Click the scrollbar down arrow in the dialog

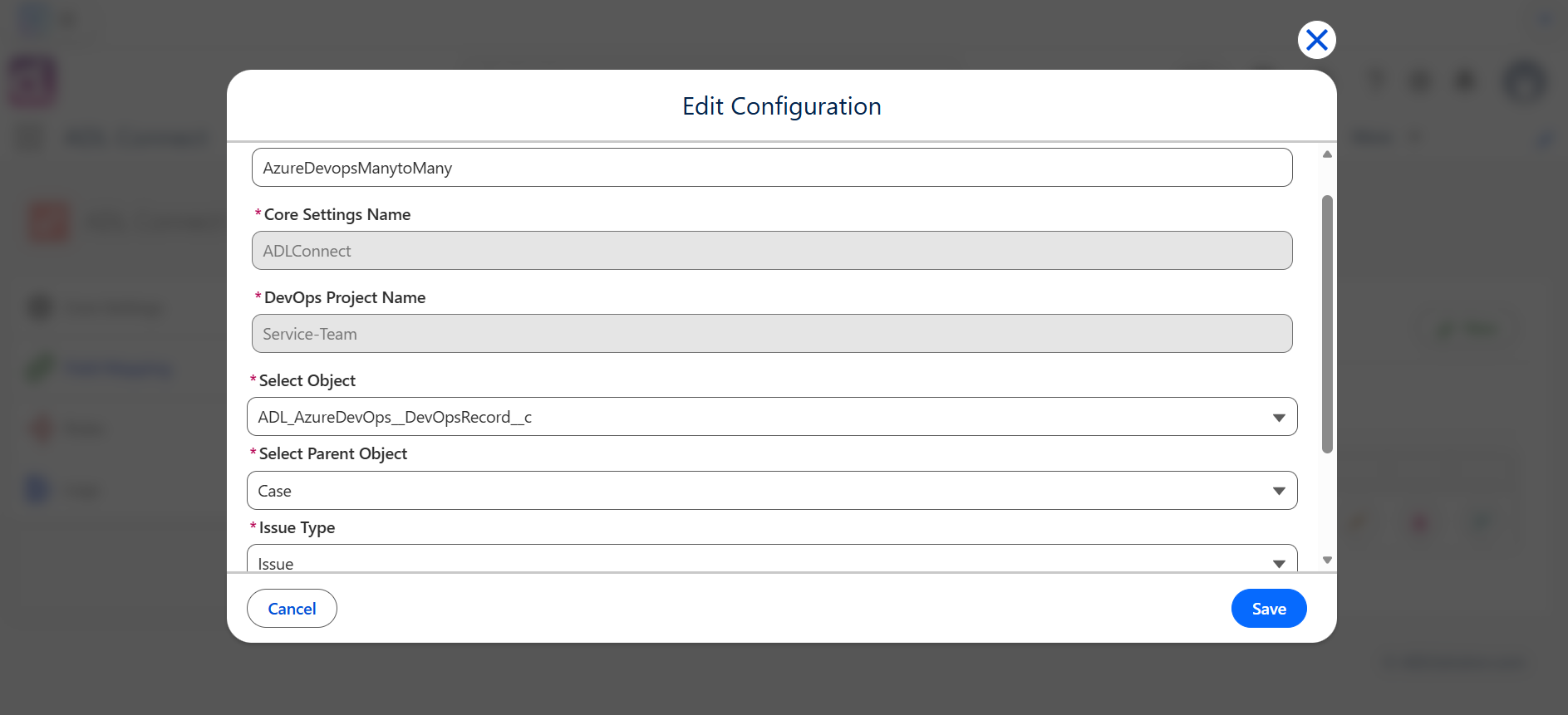tap(1327, 561)
